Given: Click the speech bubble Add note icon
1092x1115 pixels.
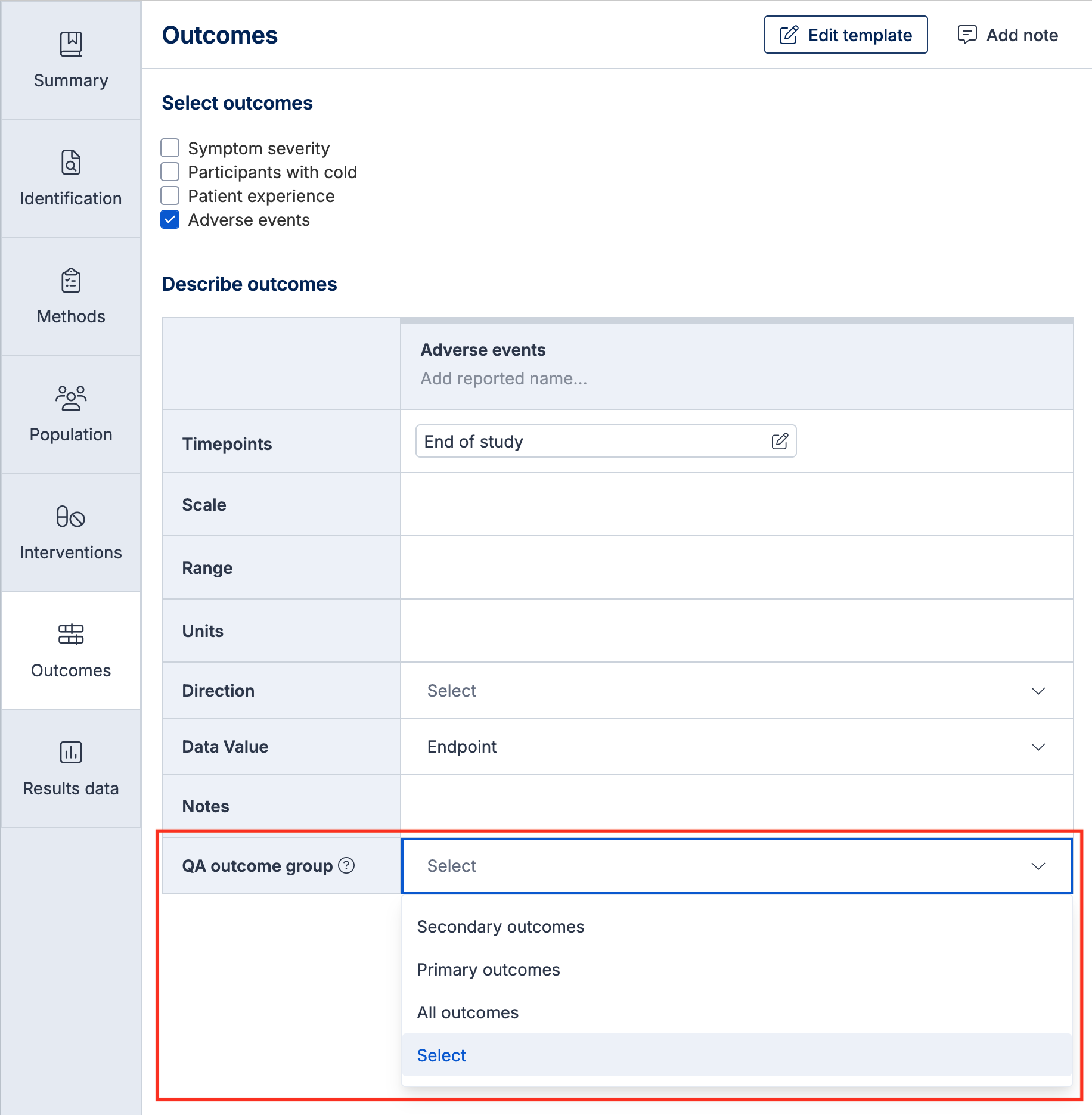Looking at the screenshot, I should click(x=967, y=35).
